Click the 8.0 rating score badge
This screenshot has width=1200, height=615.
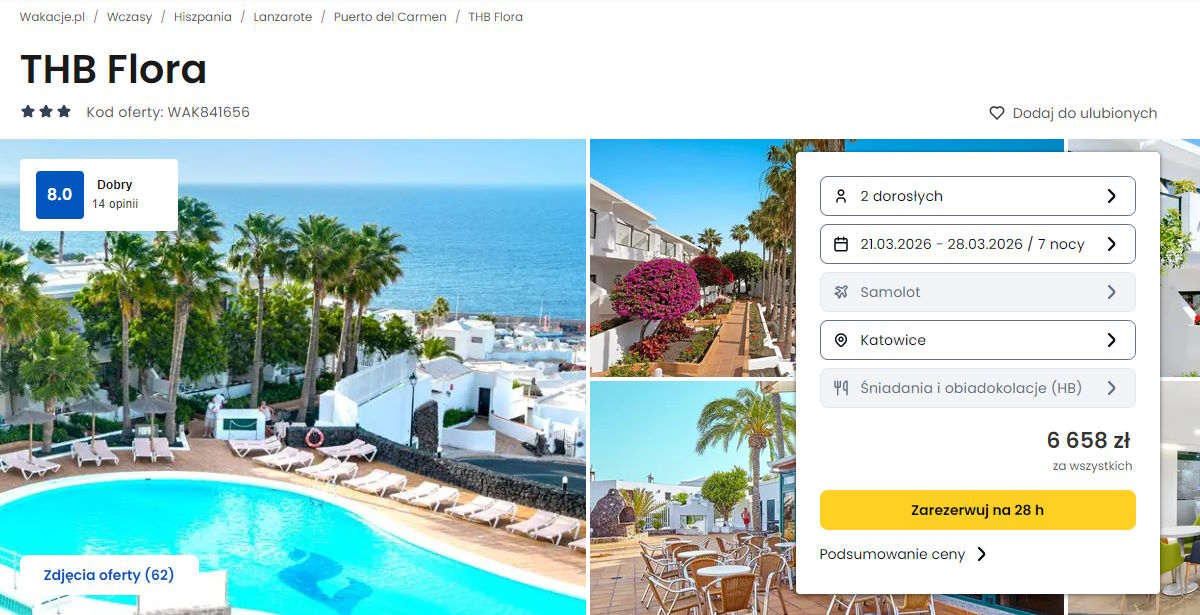pos(60,195)
